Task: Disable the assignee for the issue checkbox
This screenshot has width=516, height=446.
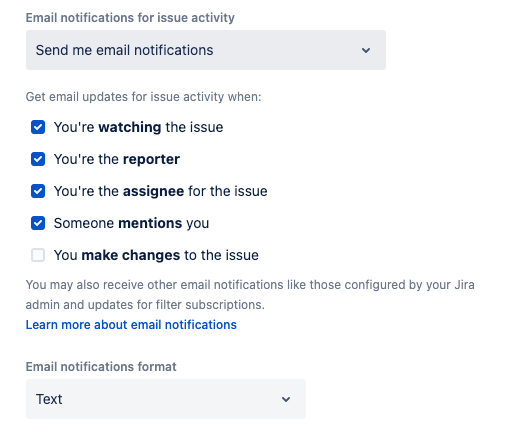Action: point(38,191)
